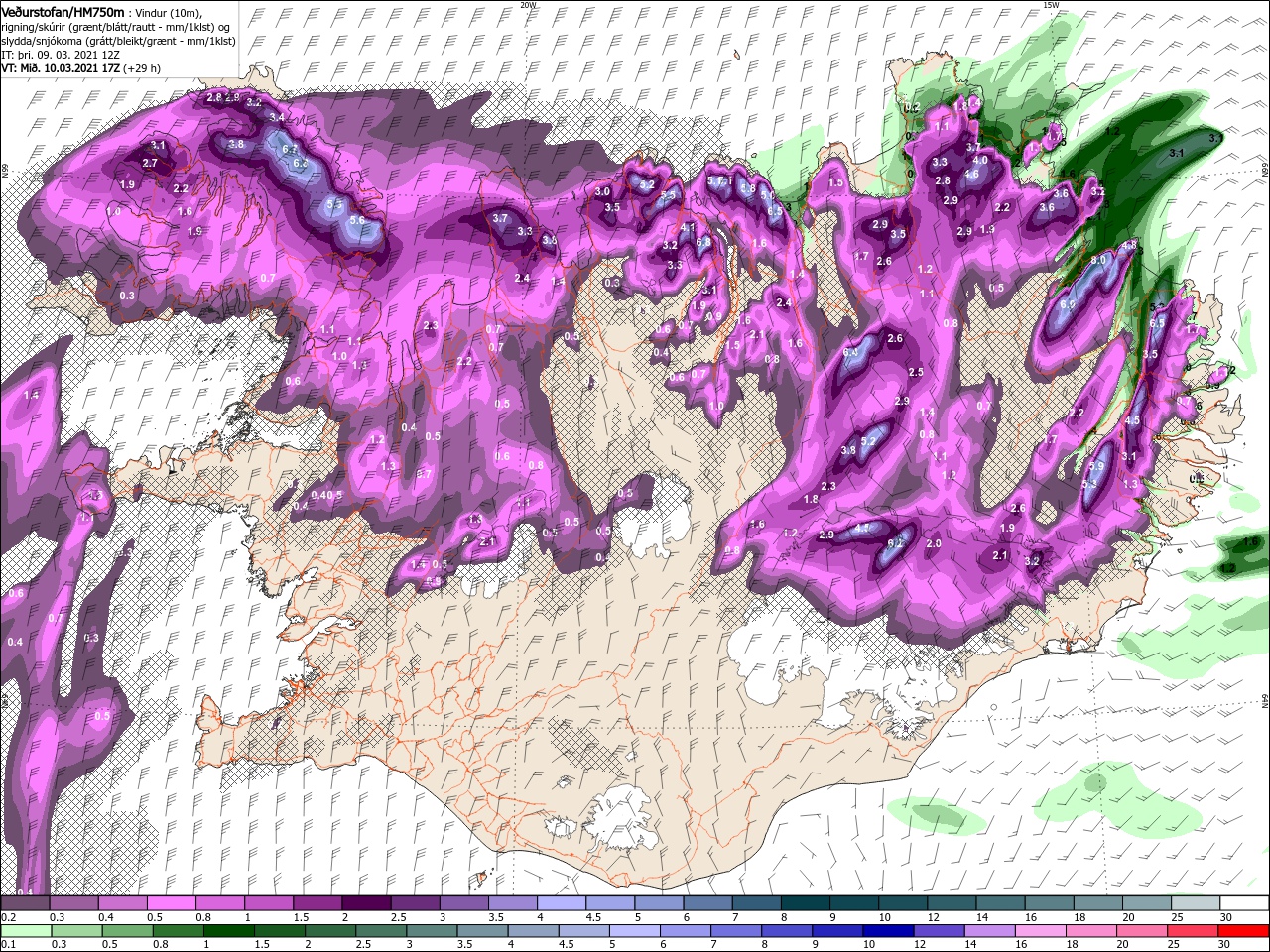Select upper legend swatch between 0.5 and 0.8

tap(171, 903)
